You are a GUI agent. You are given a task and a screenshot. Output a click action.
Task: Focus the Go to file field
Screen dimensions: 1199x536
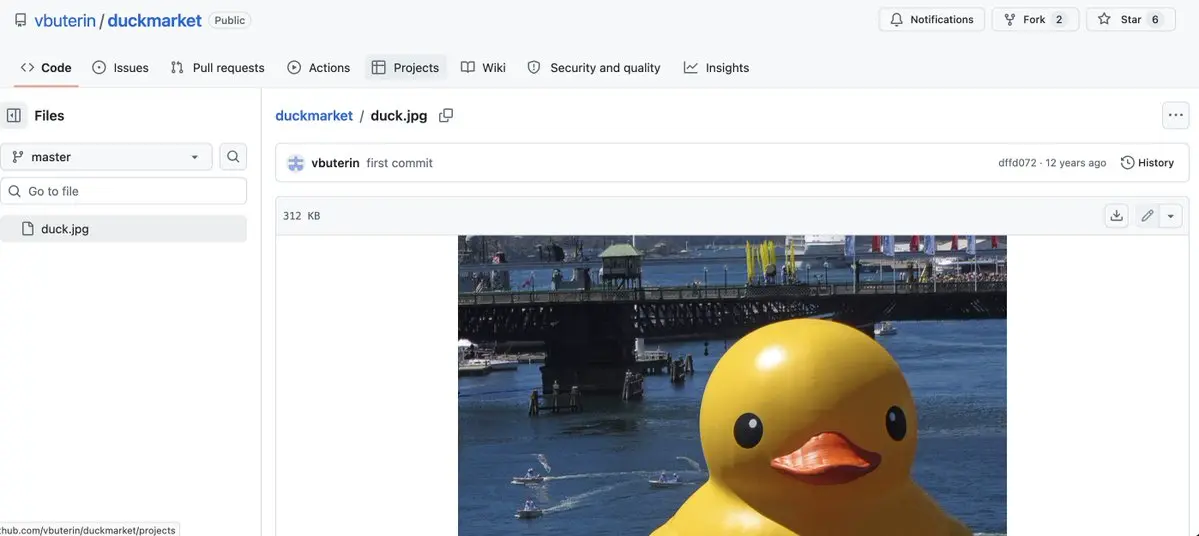pyautogui.click(x=123, y=191)
